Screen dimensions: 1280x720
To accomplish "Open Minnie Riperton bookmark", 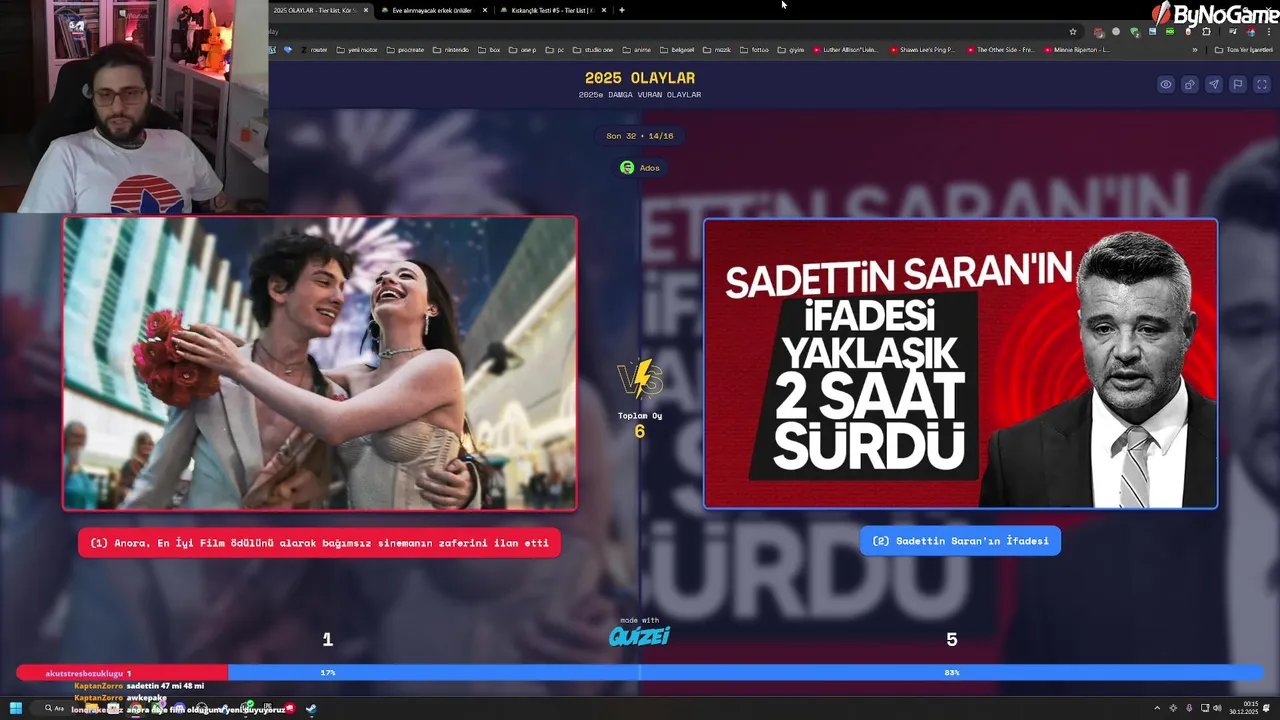I will click(x=1077, y=49).
